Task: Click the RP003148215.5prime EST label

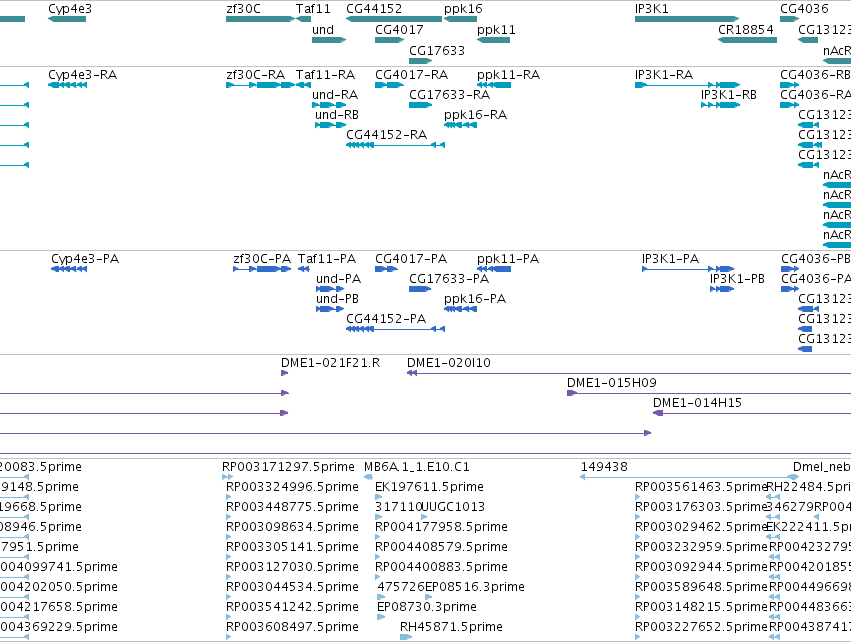Action: tap(701, 607)
